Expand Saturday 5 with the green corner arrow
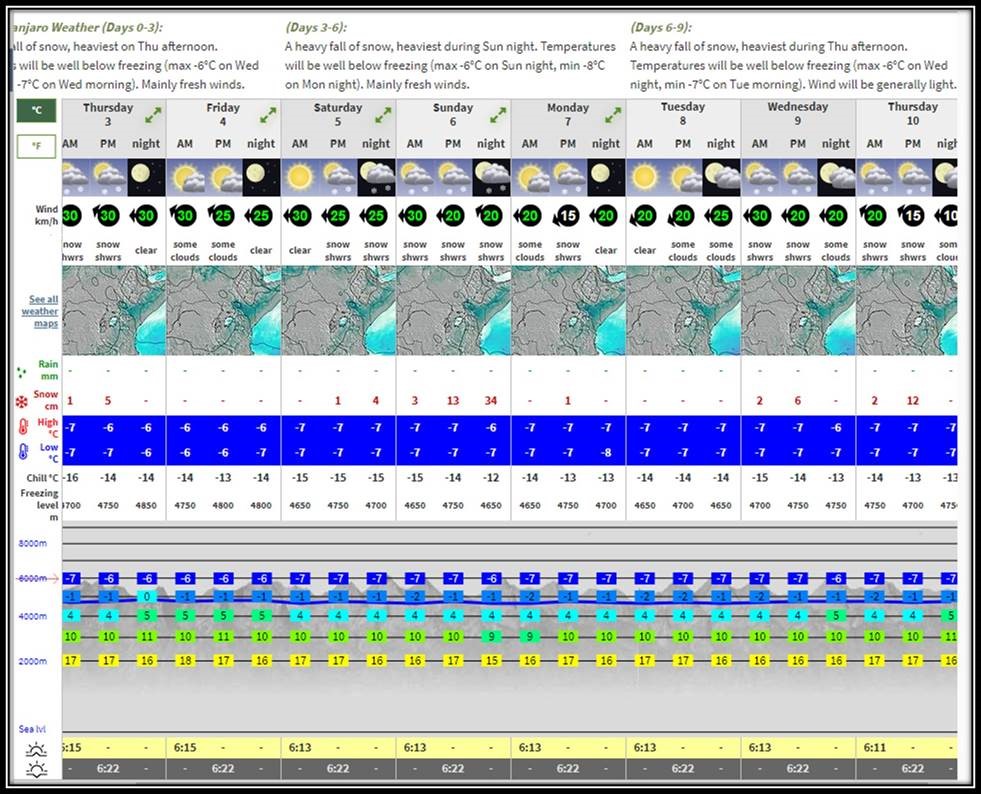Screen dimensions: 981x794 point(382,112)
